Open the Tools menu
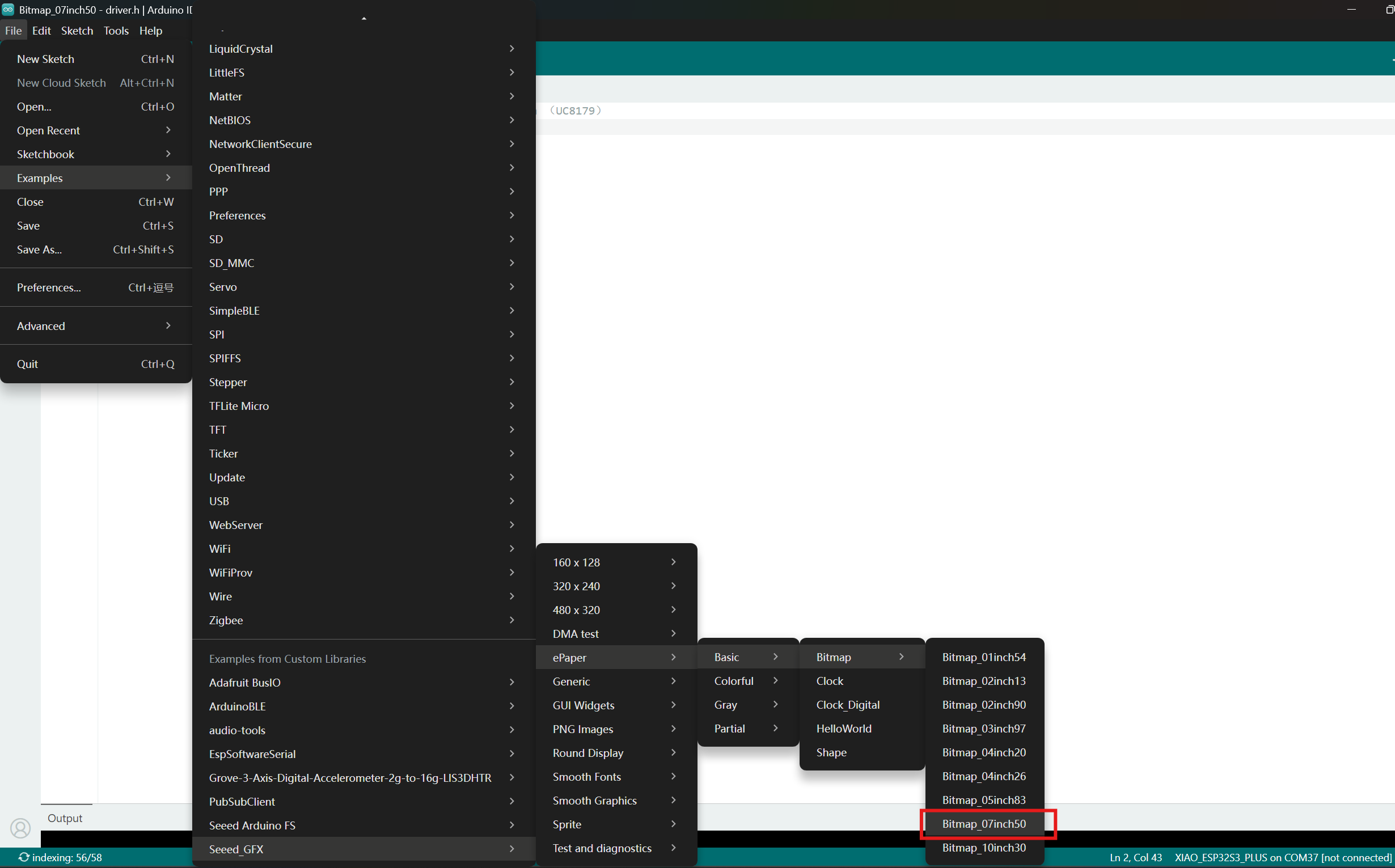The width and height of the screenshot is (1395, 868). click(x=116, y=31)
